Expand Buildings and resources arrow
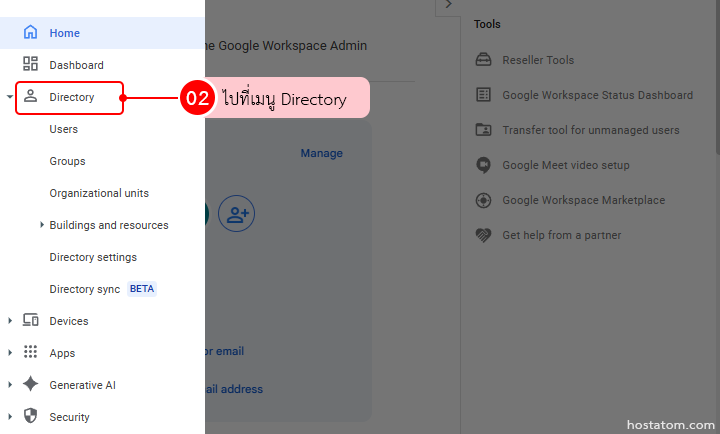 (x=41, y=225)
